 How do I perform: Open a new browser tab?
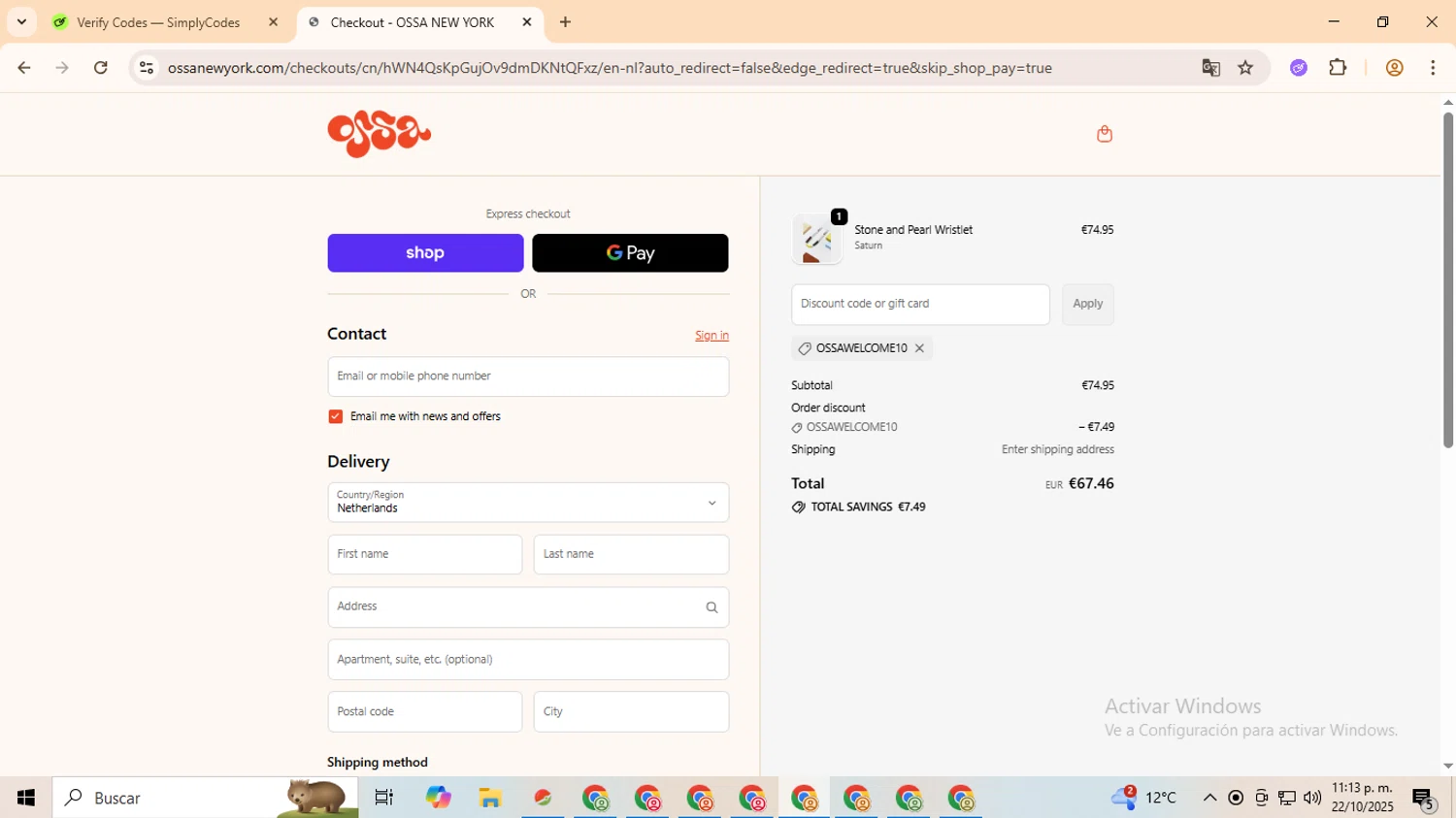tap(565, 22)
